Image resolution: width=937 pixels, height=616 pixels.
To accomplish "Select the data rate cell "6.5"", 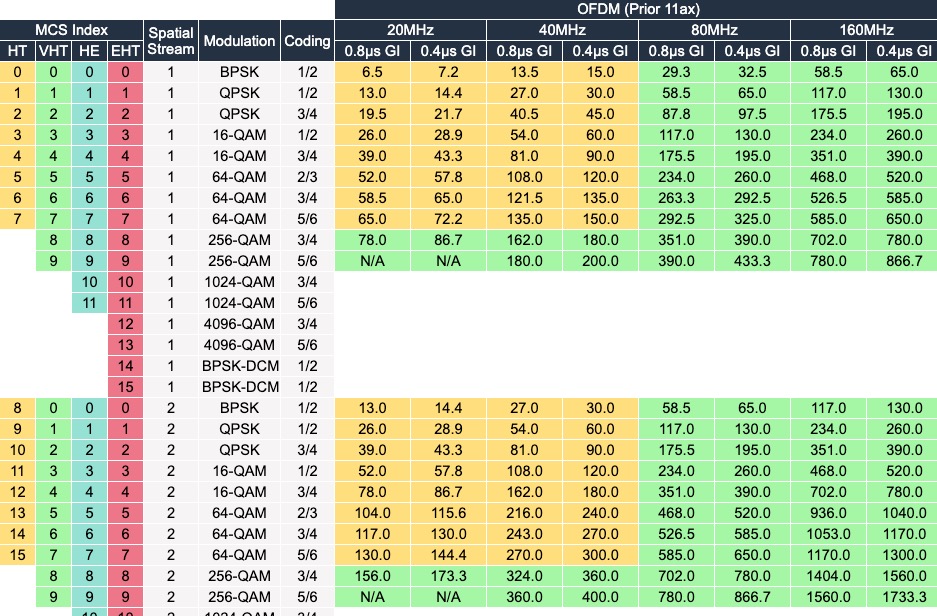I will click(x=372, y=72).
